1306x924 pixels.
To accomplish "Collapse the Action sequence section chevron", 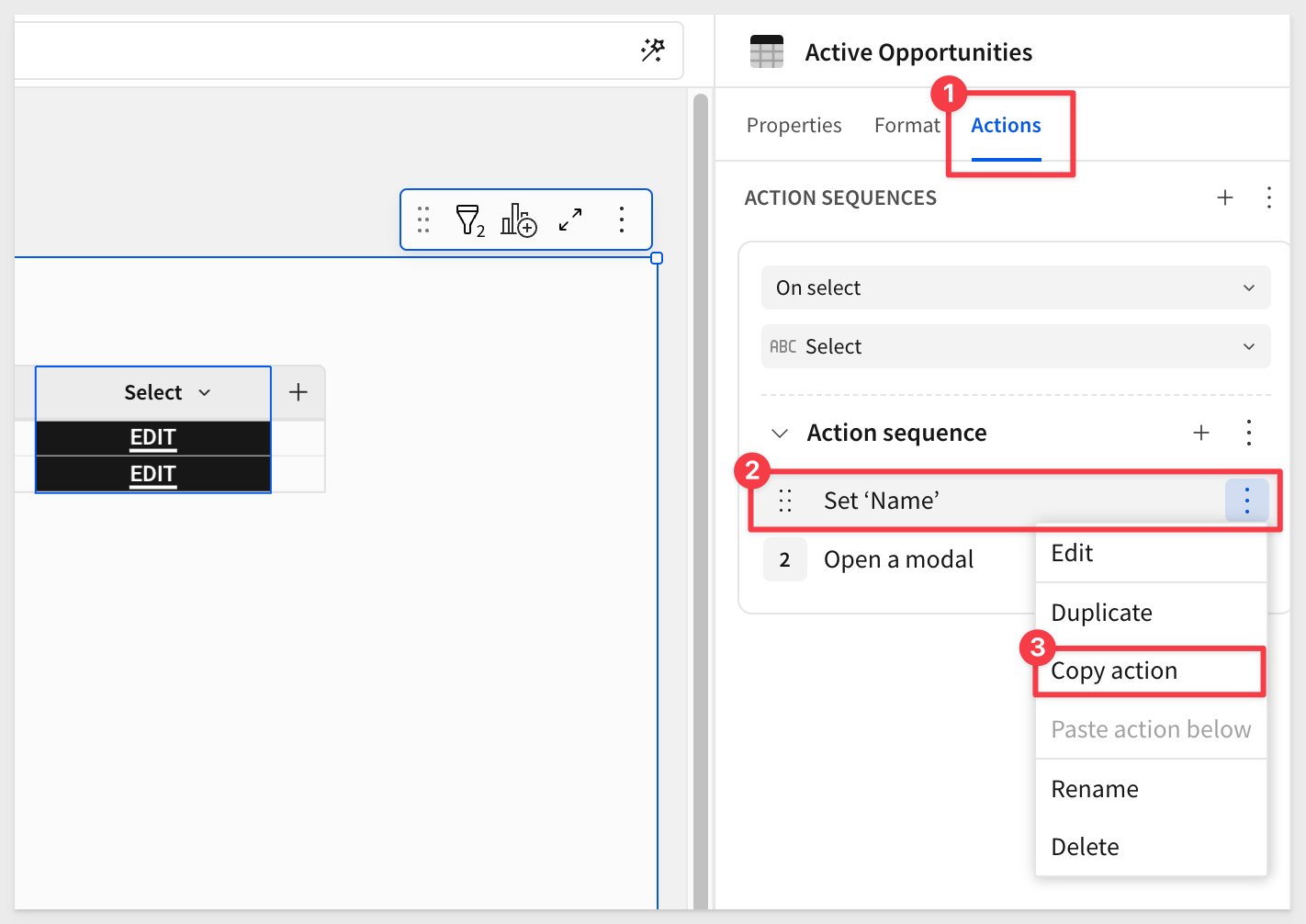I will coord(780,434).
